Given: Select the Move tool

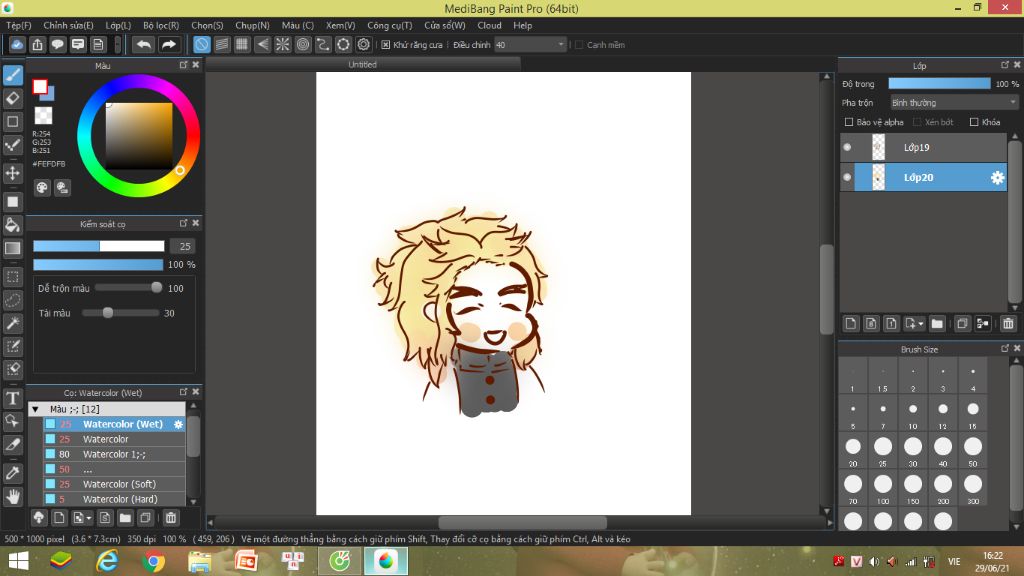Looking at the screenshot, I should [x=12, y=173].
